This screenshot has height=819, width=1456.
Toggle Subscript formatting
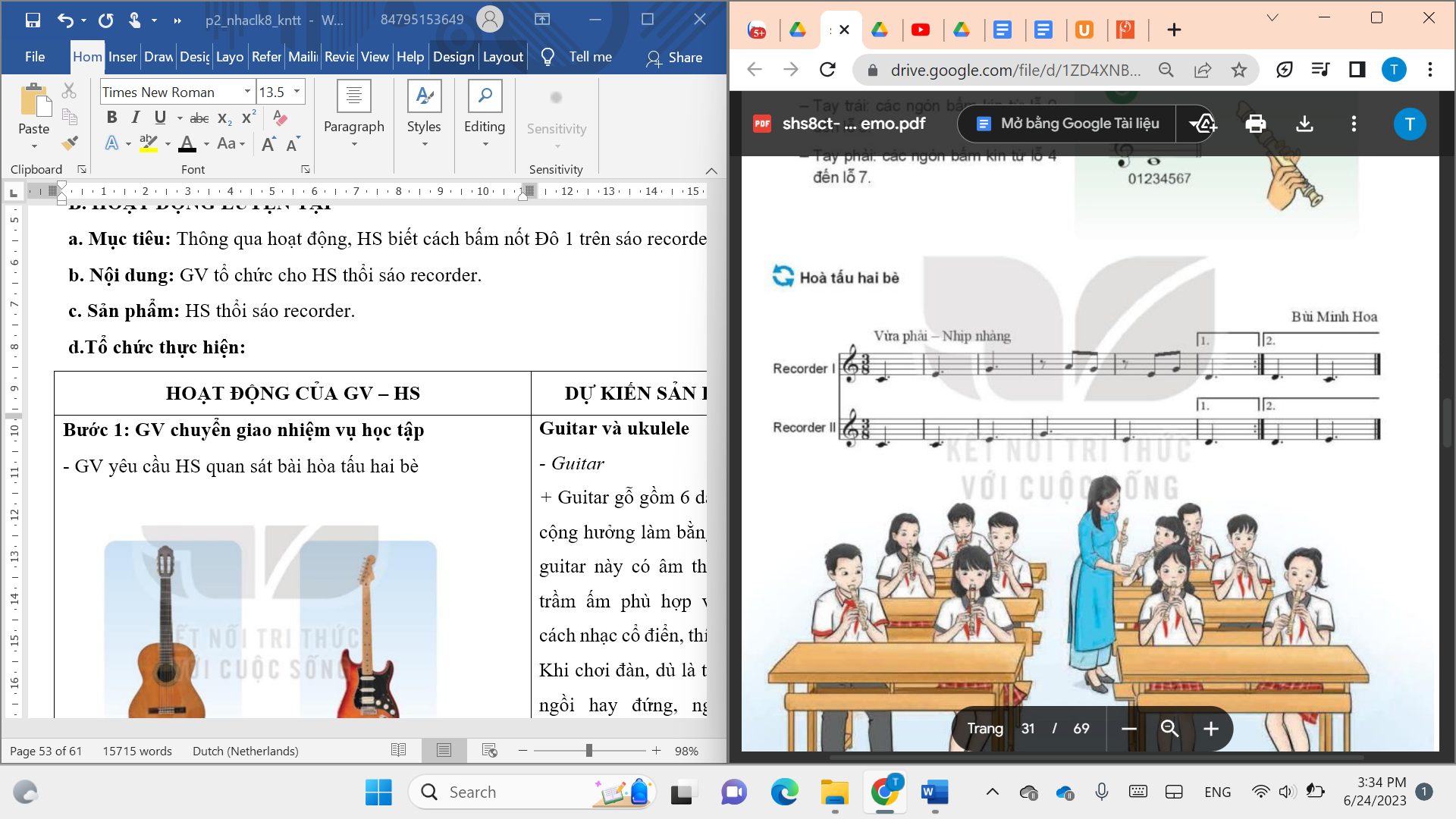pyautogui.click(x=224, y=118)
